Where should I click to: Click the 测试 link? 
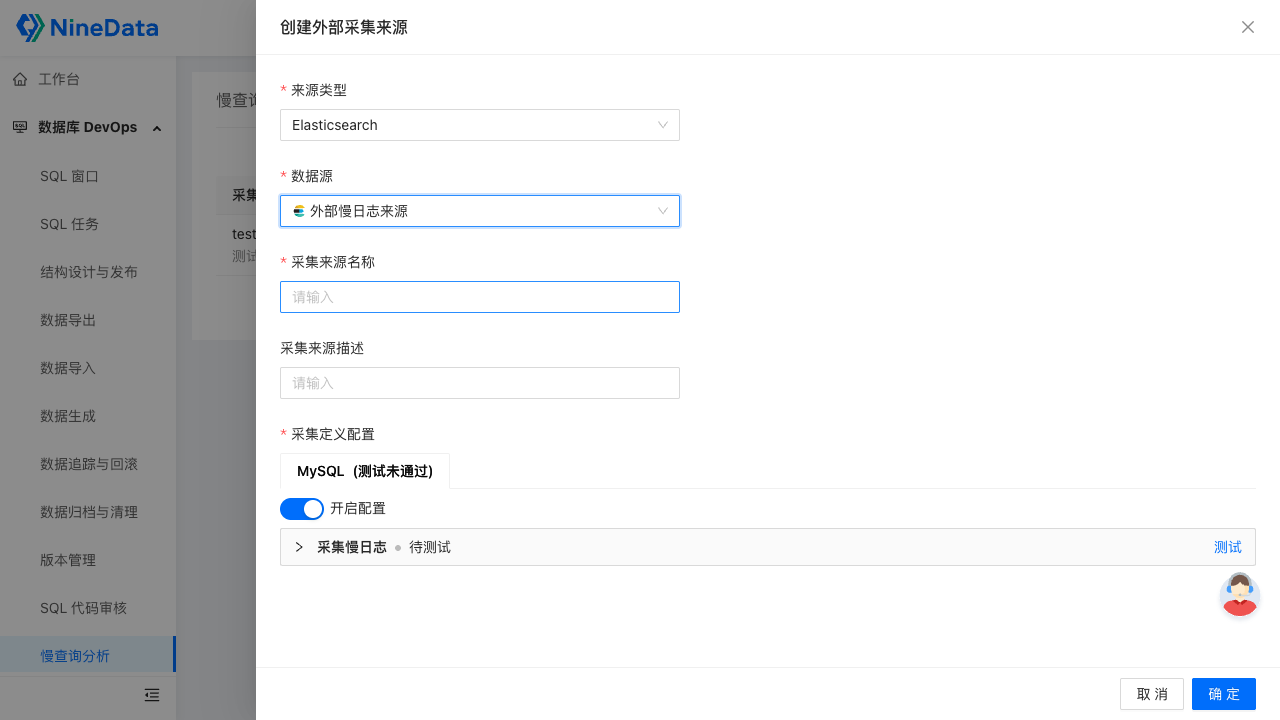tap(1227, 547)
